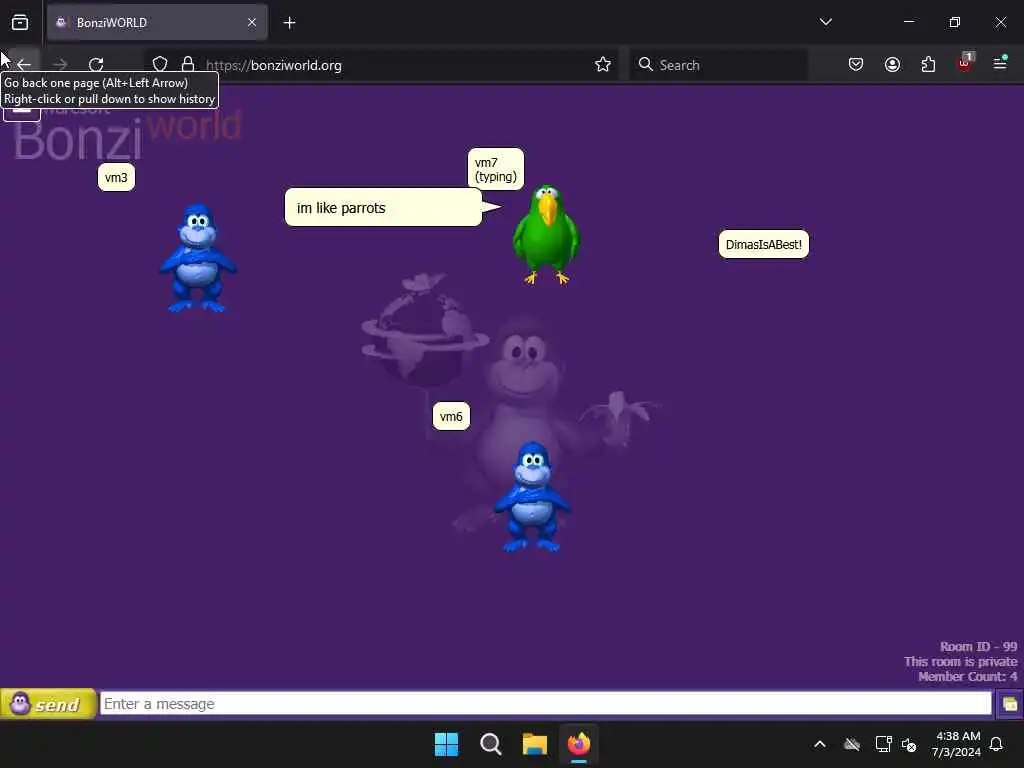The width and height of the screenshot is (1024, 768).
Task: Click the DimasIsABest! name tag
Action: [x=763, y=245]
